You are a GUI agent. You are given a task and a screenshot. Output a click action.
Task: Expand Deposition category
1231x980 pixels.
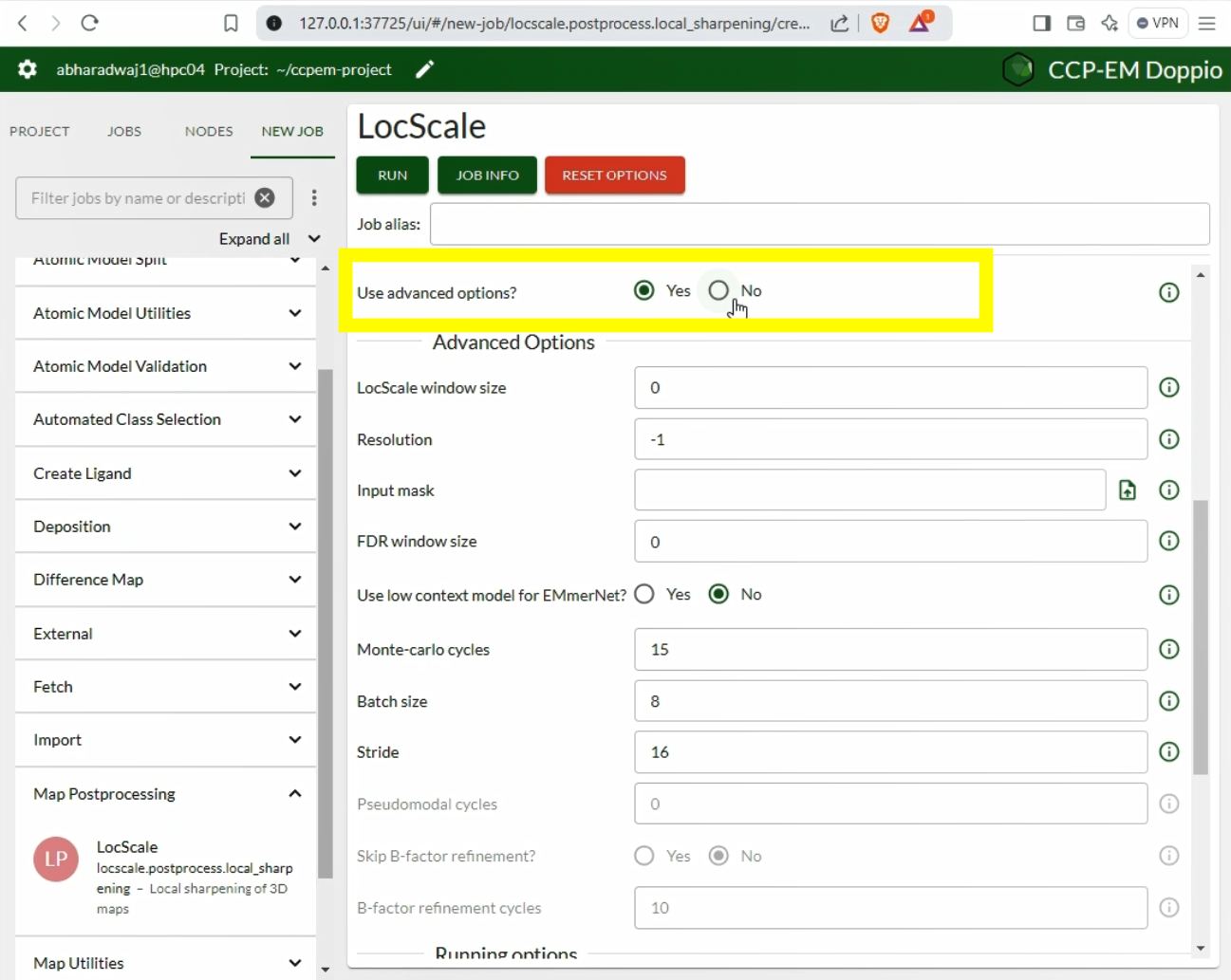pos(165,527)
